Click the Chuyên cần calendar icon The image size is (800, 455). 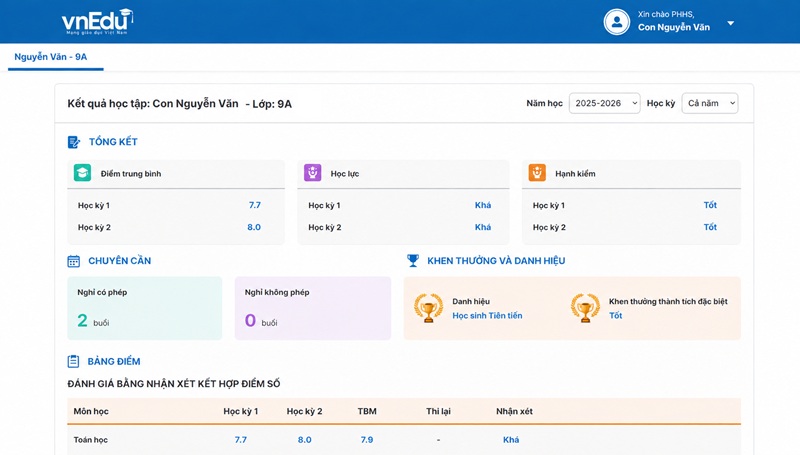click(73, 261)
